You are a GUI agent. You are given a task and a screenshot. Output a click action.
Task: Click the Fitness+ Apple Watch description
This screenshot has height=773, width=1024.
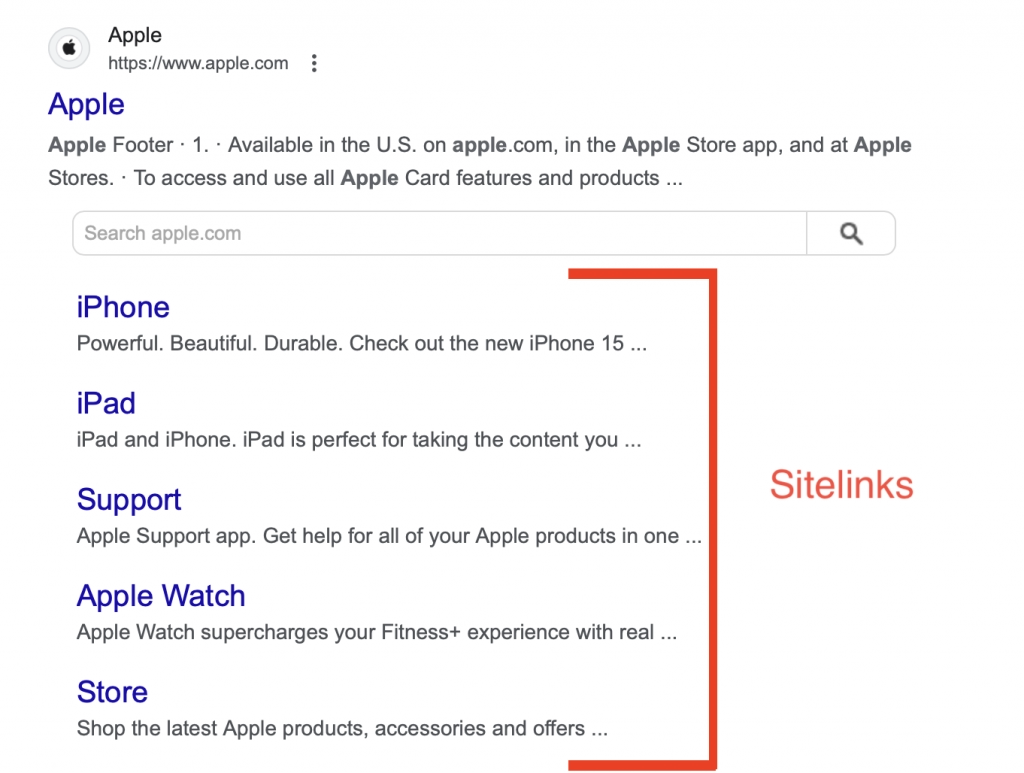coord(377,633)
